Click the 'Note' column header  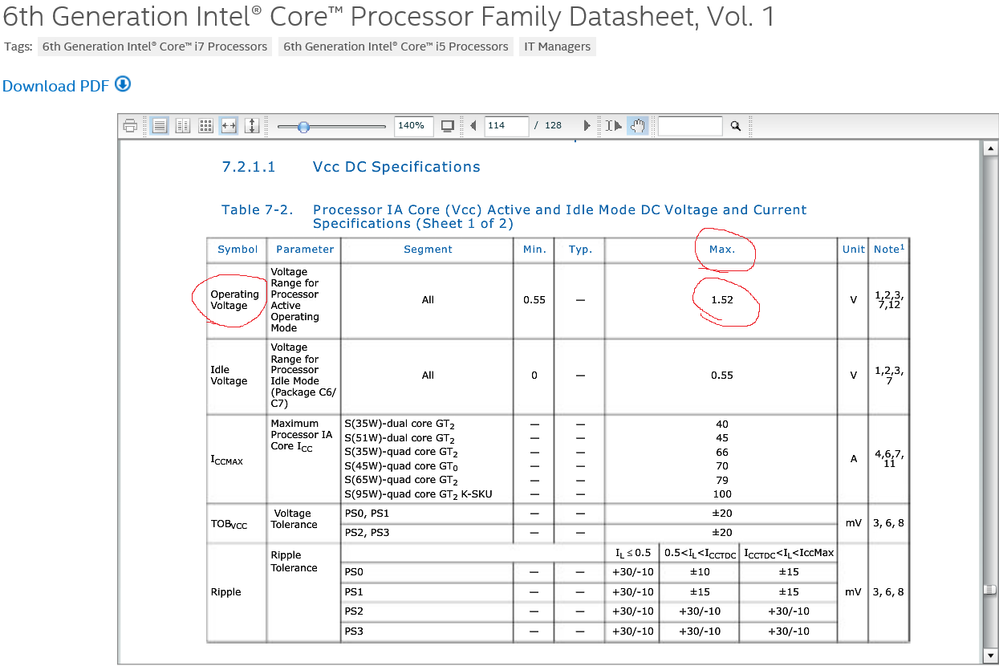[x=889, y=249]
